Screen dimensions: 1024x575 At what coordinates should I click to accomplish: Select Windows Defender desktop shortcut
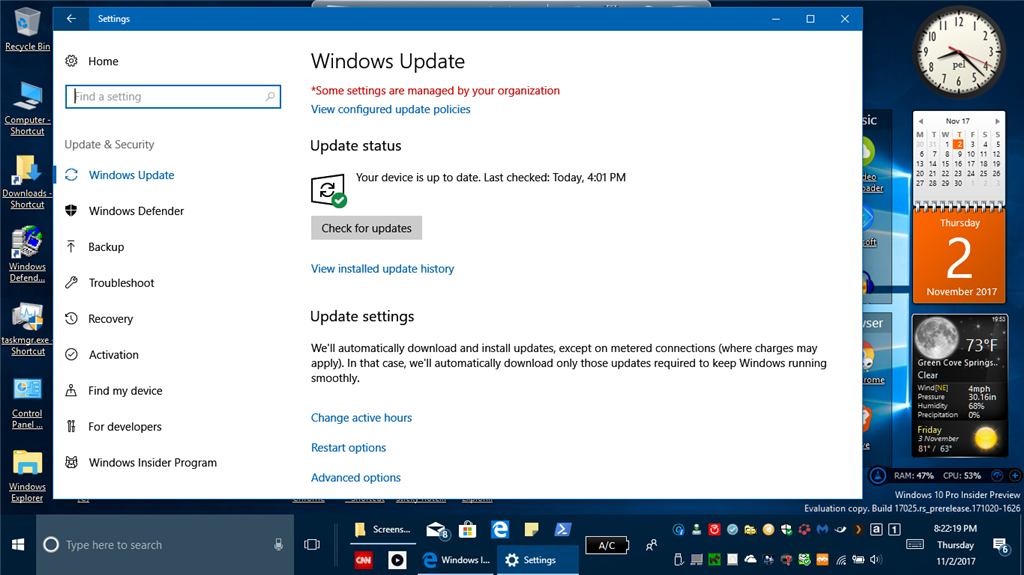tap(27, 255)
